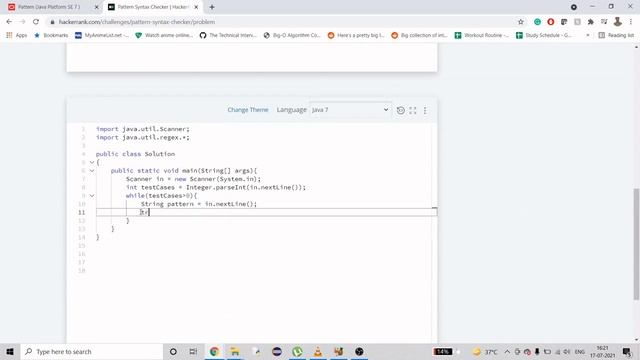The image size is (640, 360).
Task: Open the notification center
Action: 627,351
